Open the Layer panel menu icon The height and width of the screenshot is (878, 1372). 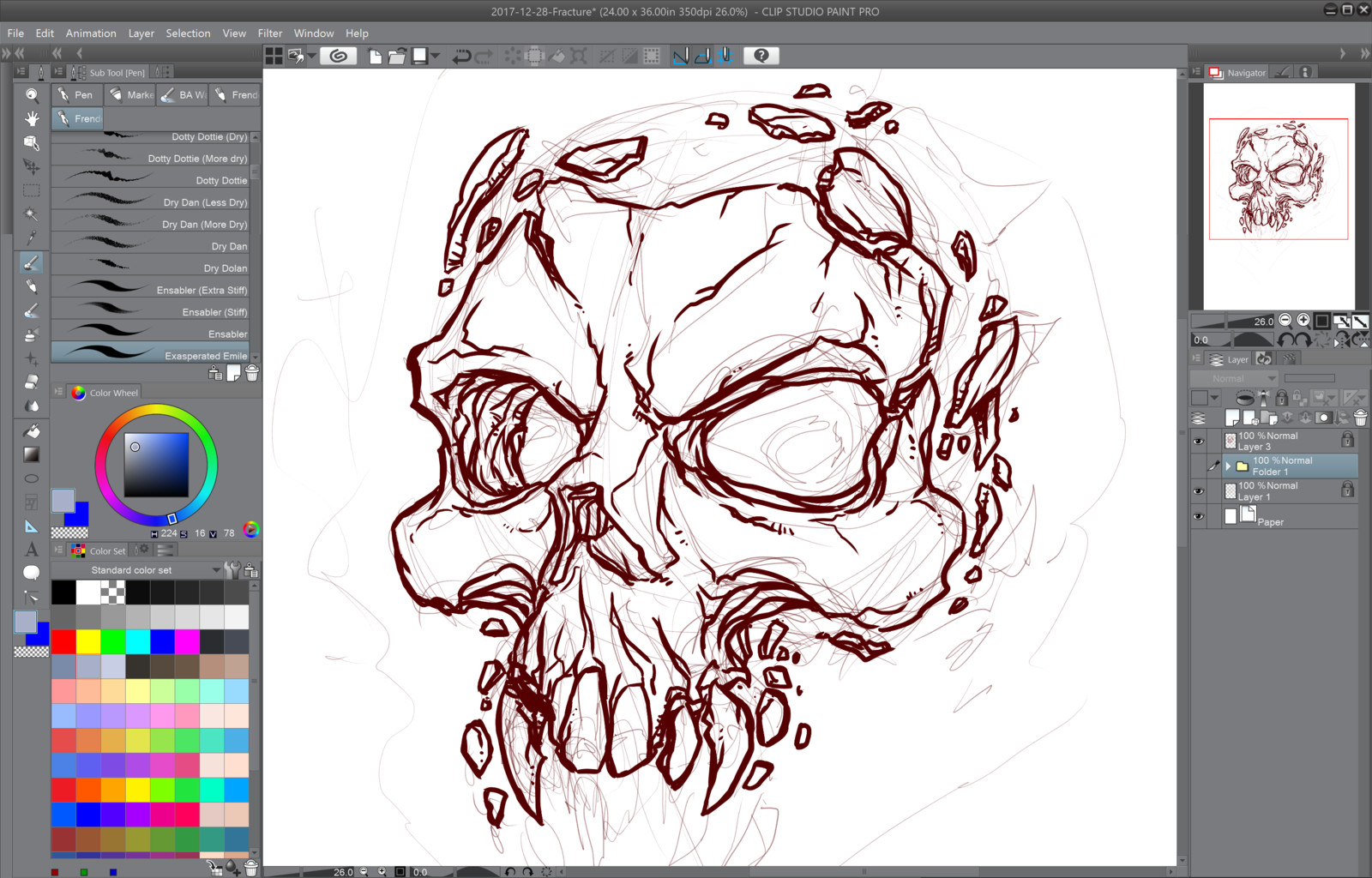1196,359
